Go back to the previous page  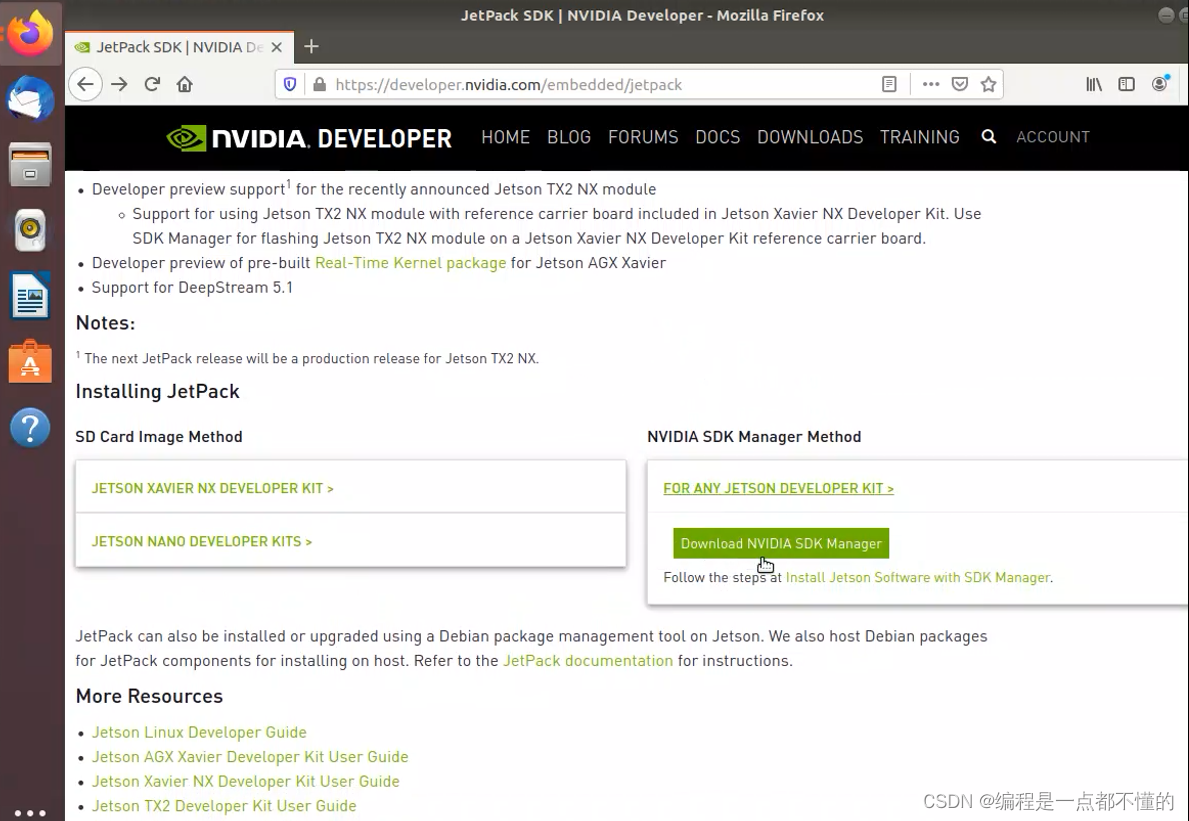(x=86, y=84)
